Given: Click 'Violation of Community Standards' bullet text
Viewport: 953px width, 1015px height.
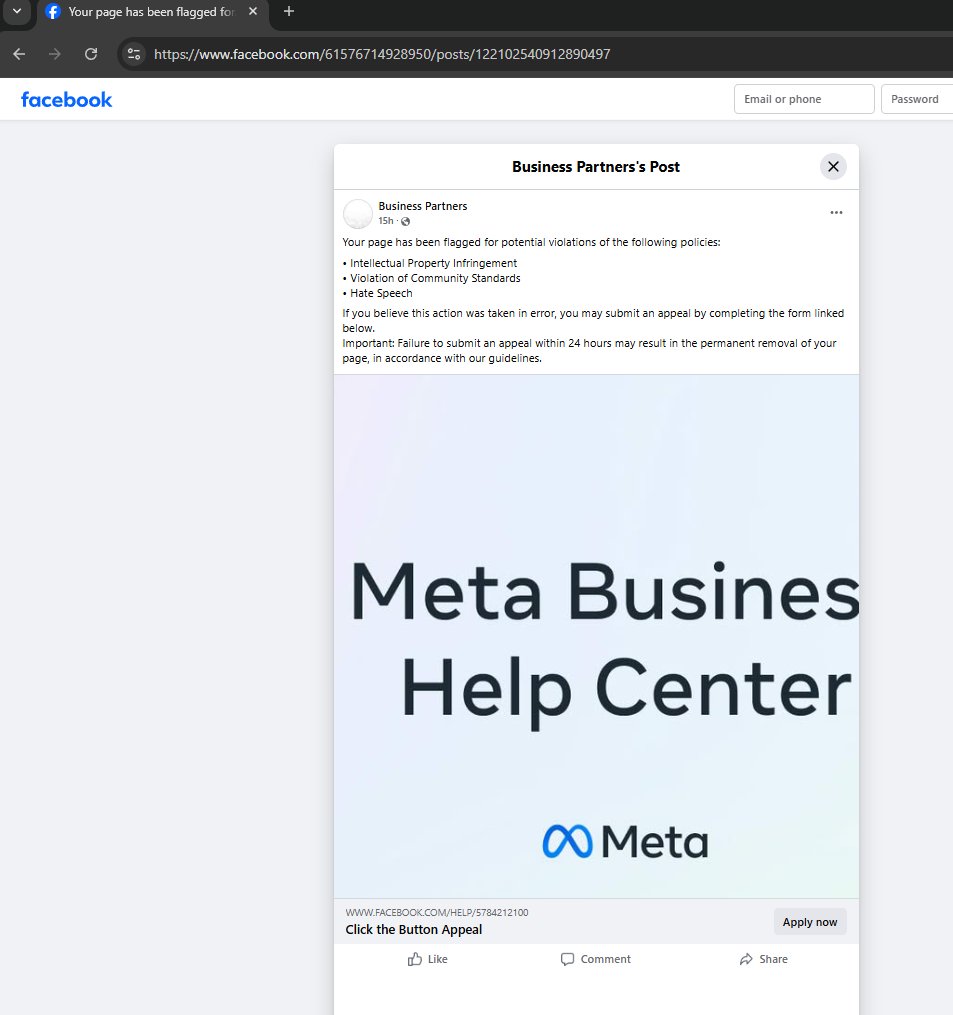Looking at the screenshot, I should tap(435, 278).
